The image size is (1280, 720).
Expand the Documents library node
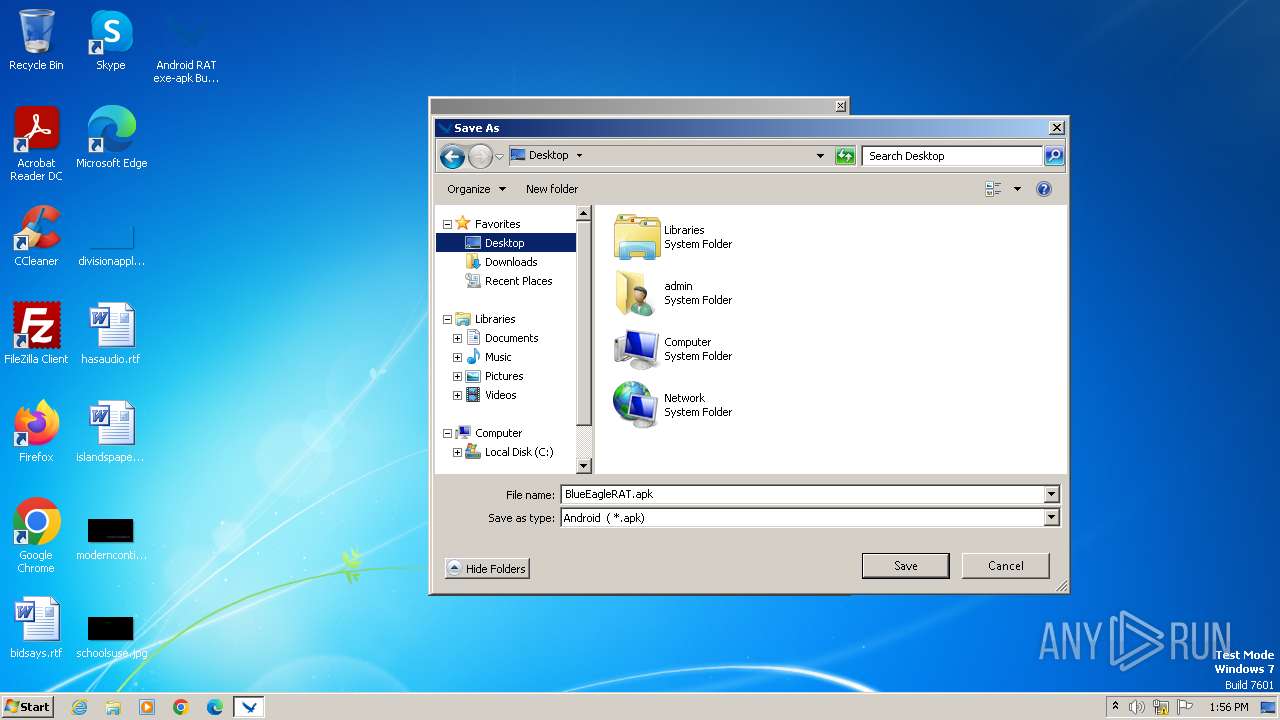pyautogui.click(x=457, y=338)
